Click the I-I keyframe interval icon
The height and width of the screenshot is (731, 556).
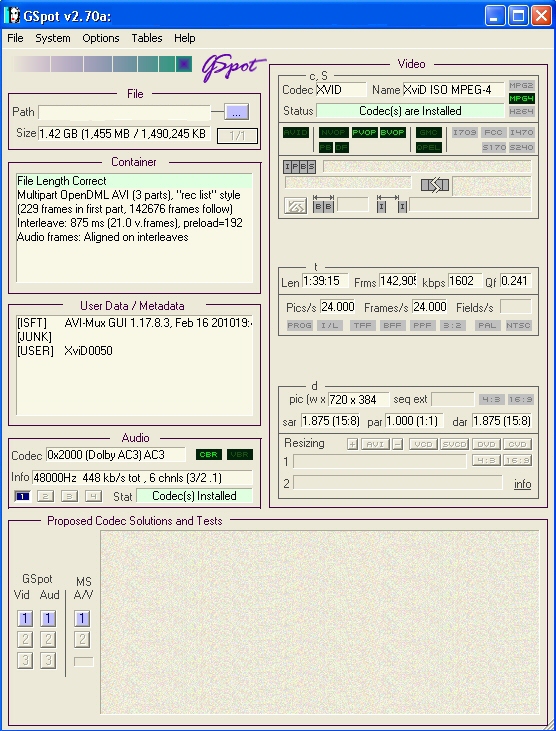(391, 204)
